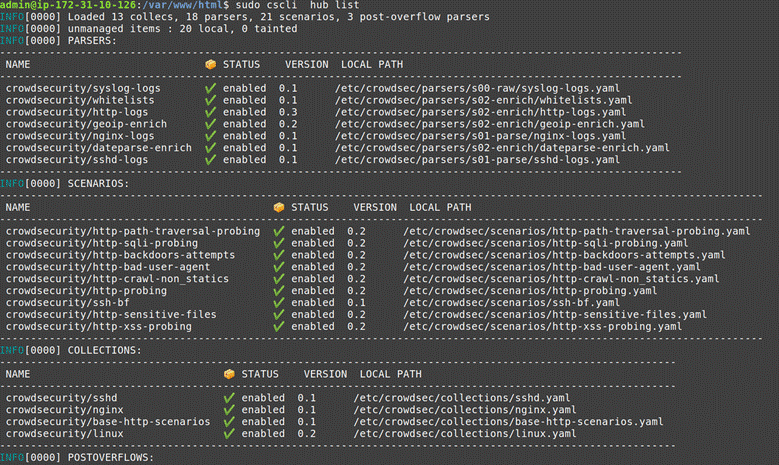This screenshot has height=465, width=779.
Task: Click the 'crowdsecurity/http-path-traversal-probing' scenario name
Action: point(133,232)
